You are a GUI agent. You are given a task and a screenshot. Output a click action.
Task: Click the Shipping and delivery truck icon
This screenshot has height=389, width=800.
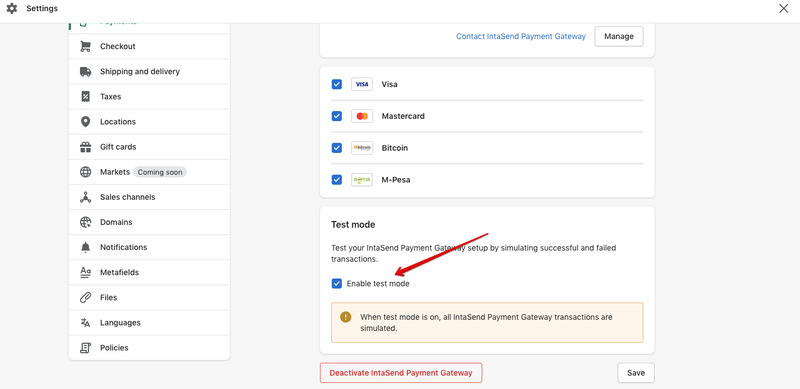coord(86,71)
